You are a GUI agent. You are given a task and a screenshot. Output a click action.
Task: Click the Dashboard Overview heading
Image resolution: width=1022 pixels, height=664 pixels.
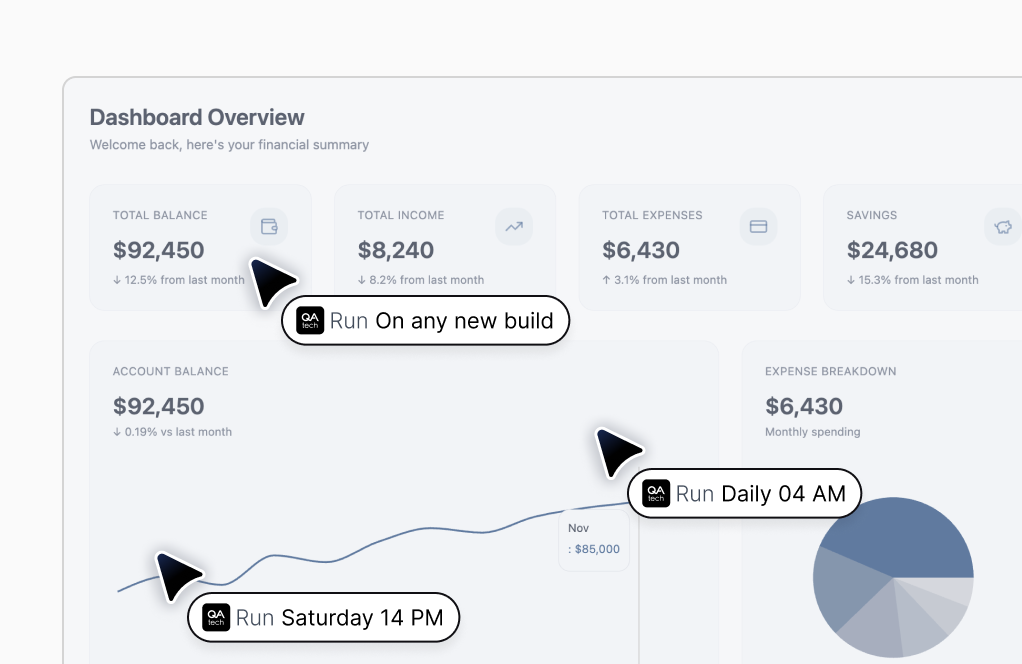(x=197, y=117)
